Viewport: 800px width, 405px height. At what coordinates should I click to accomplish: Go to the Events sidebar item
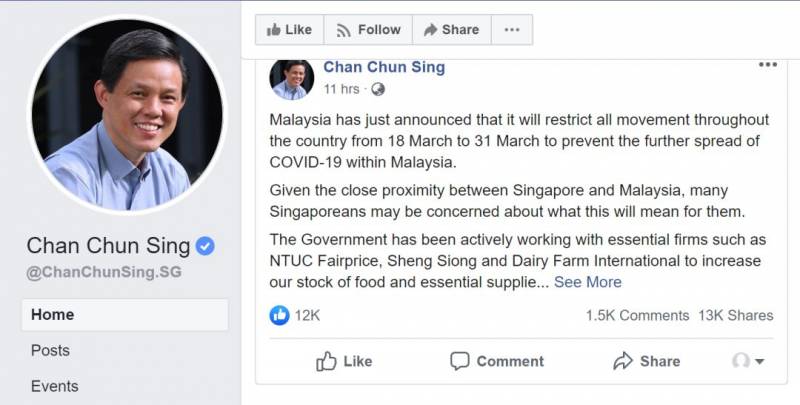[x=54, y=386]
